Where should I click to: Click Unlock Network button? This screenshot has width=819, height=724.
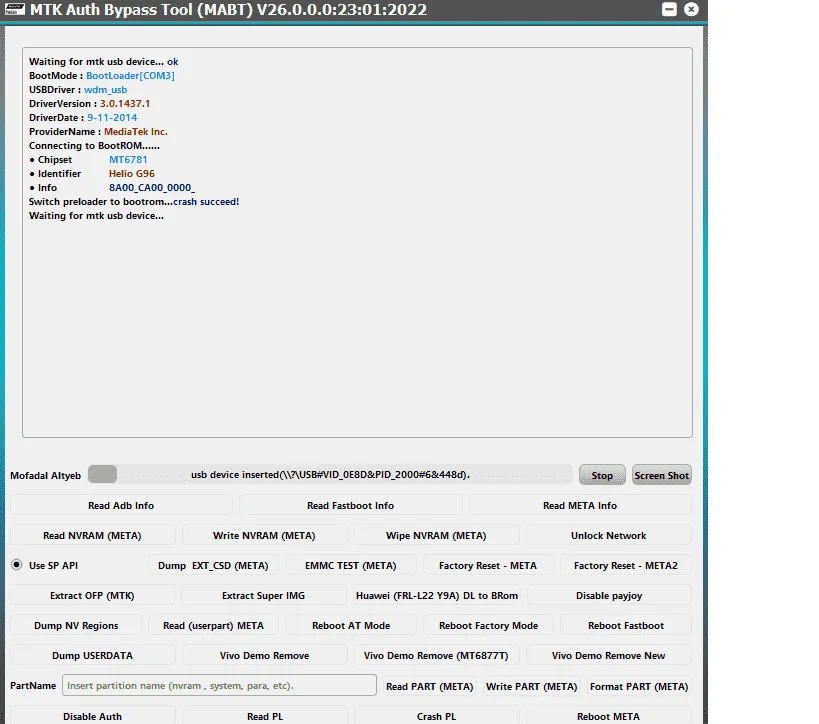(x=609, y=535)
